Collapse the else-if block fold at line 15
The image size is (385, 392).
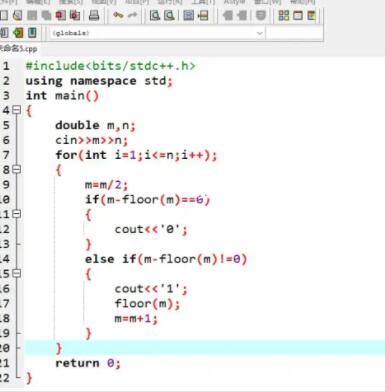[16, 273]
